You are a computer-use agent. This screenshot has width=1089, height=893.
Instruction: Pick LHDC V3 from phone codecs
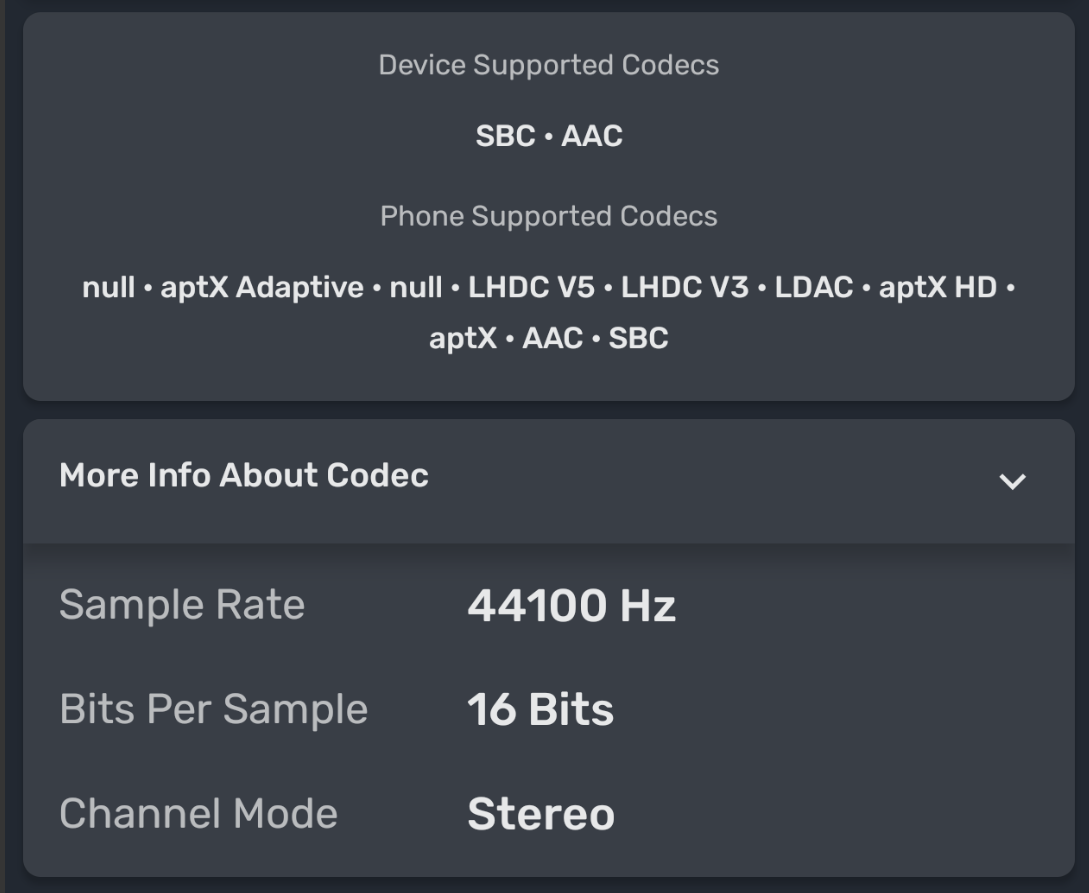click(684, 288)
